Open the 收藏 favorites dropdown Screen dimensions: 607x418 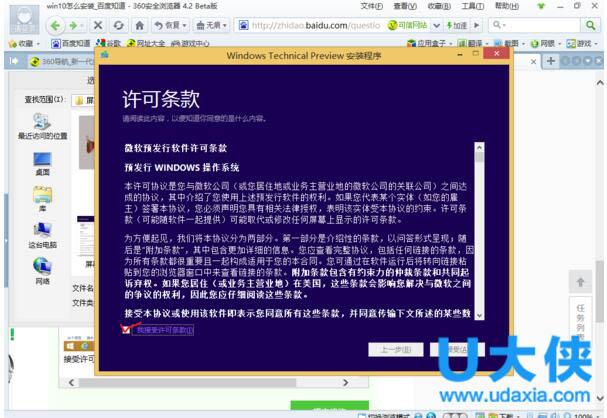point(22,44)
